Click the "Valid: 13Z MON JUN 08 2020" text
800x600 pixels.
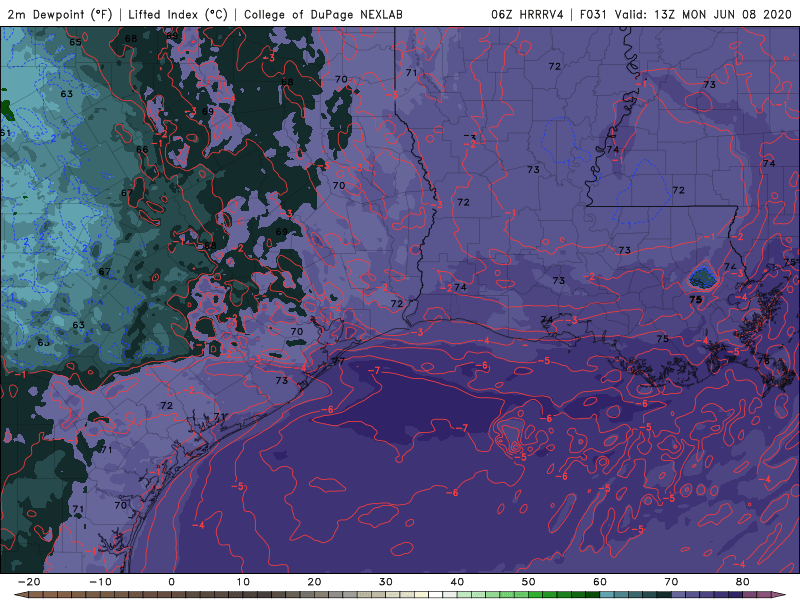point(703,14)
